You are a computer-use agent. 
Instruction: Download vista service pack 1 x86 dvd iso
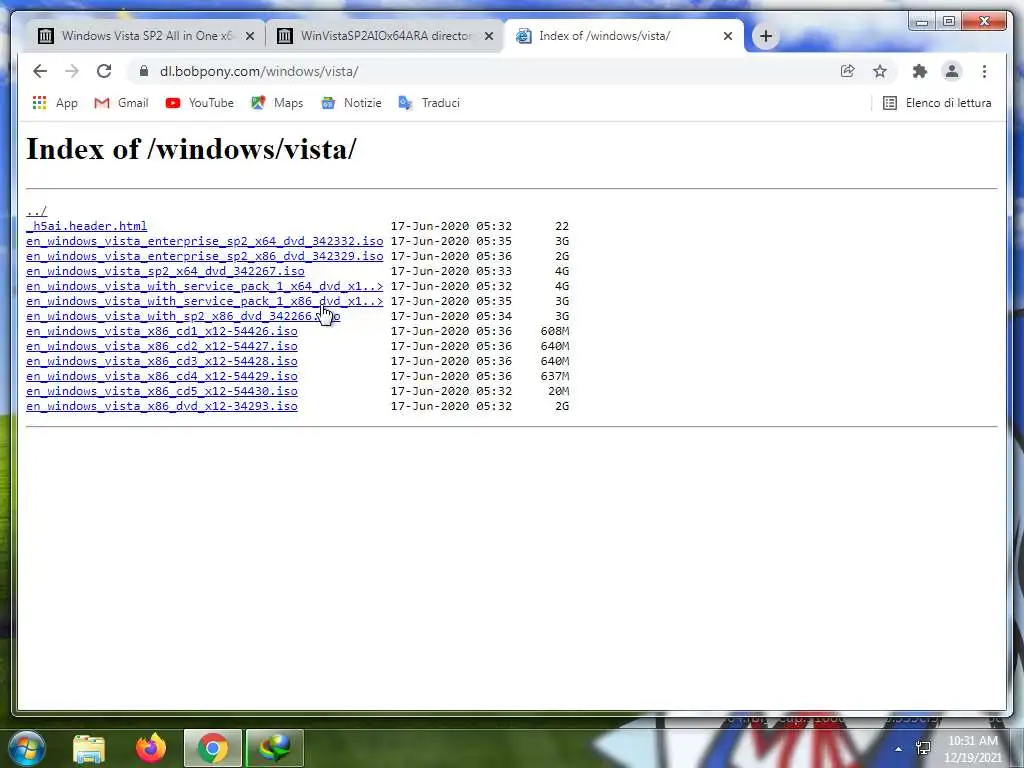pos(204,301)
